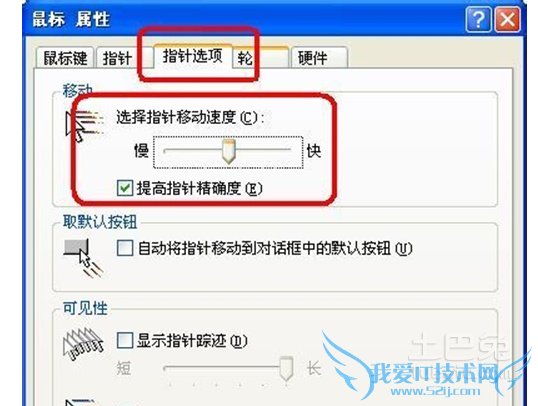Screen dimensions: 538x406
Task: Click the snap-to default button icon
Action: point(83,258)
